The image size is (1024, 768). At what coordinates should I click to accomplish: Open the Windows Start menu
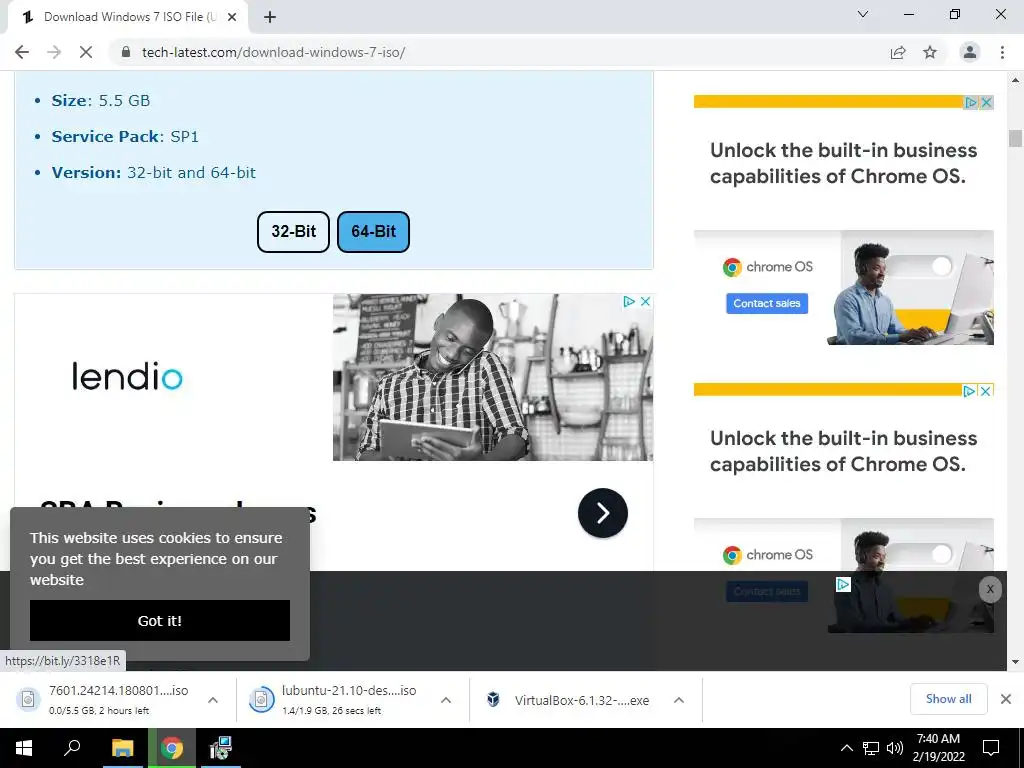[x=24, y=748]
